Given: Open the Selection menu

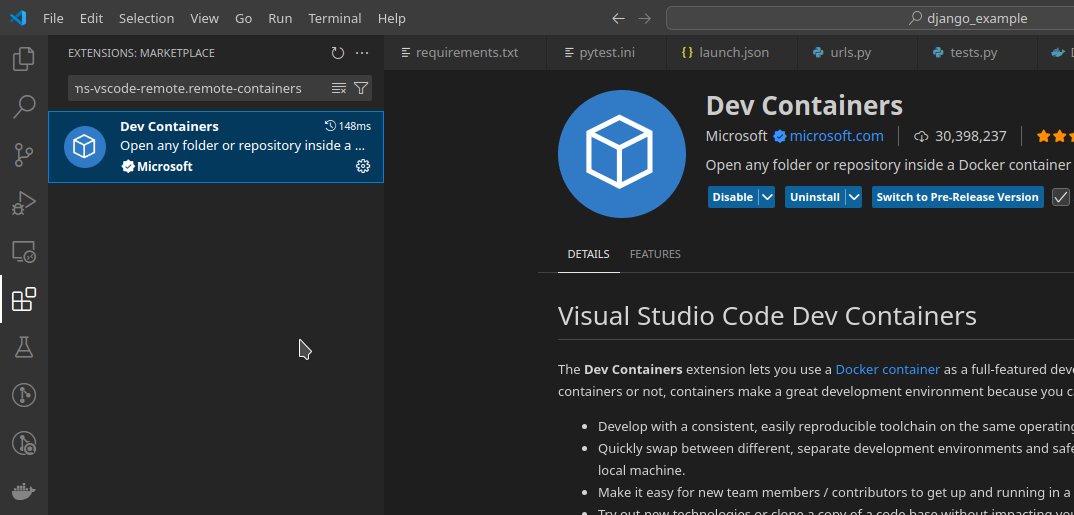Looking at the screenshot, I should (147, 18).
